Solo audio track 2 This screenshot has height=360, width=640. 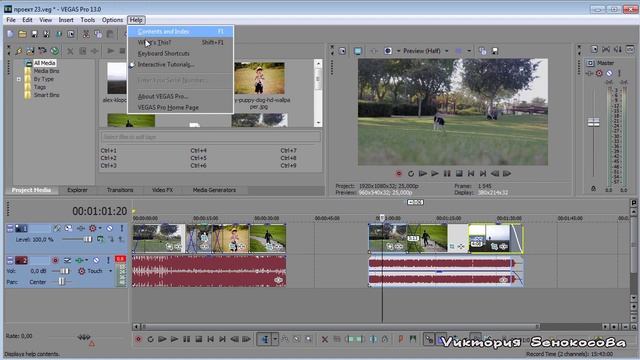point(108,260)
